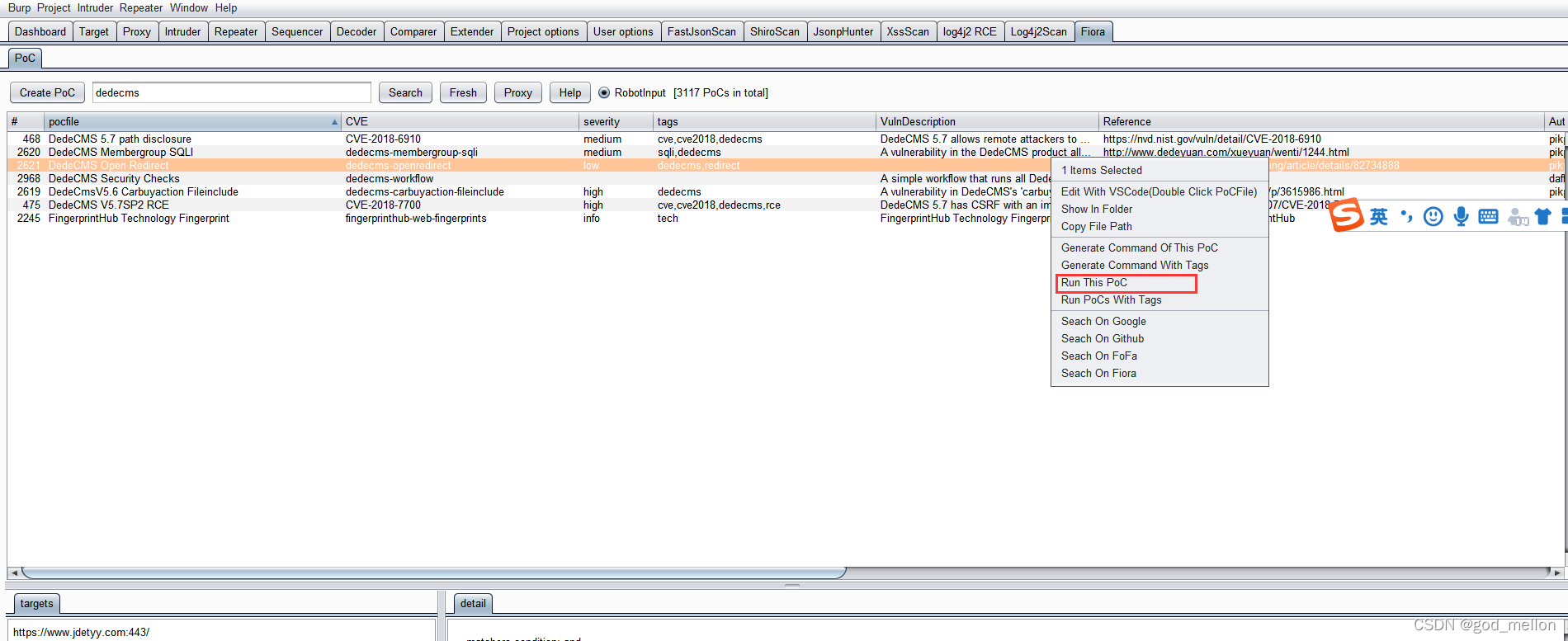Click the Fresh button
Viewport: 1568px width, 641px height.
(463, 92)
